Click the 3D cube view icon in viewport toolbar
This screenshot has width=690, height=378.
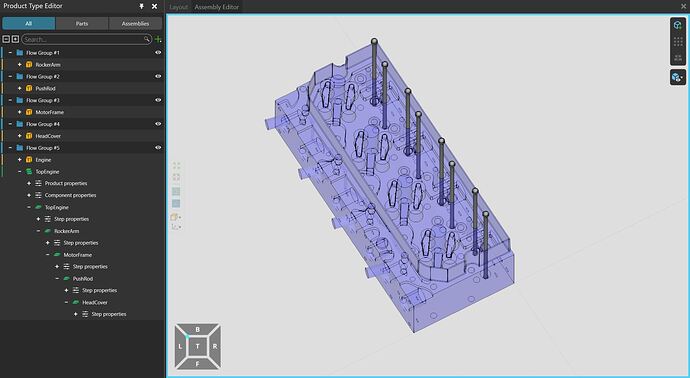[678, 26]
